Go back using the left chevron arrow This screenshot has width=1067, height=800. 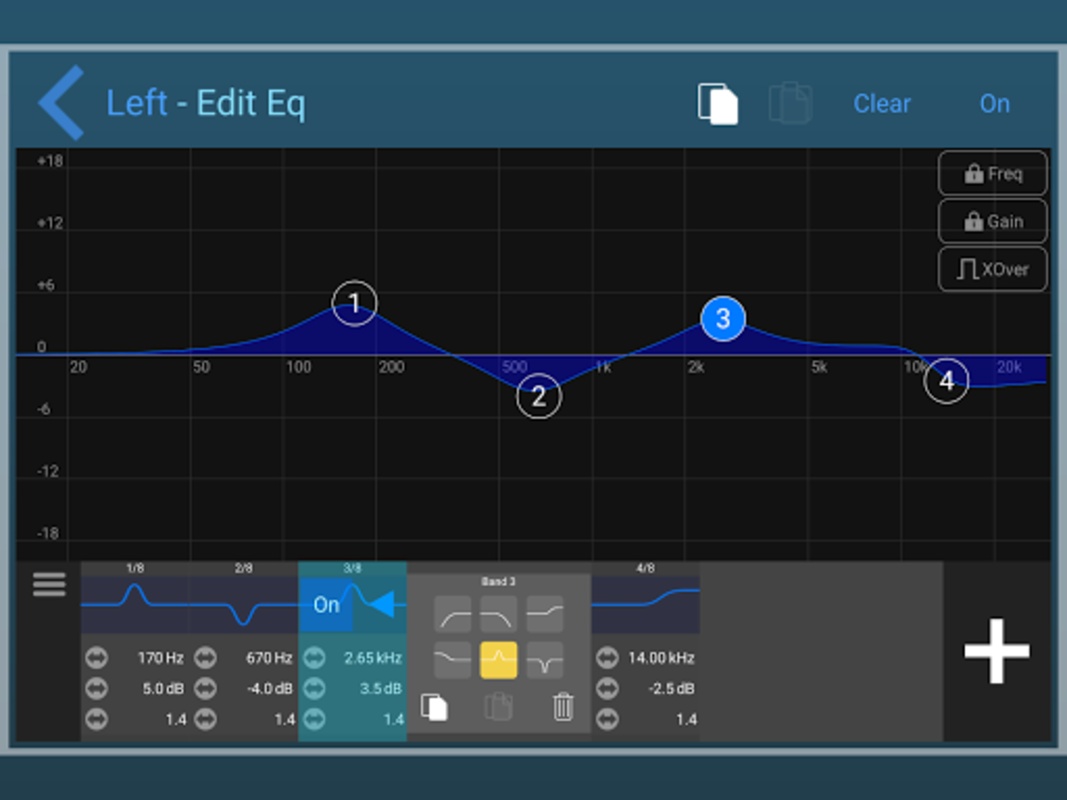tap(61, 103)
